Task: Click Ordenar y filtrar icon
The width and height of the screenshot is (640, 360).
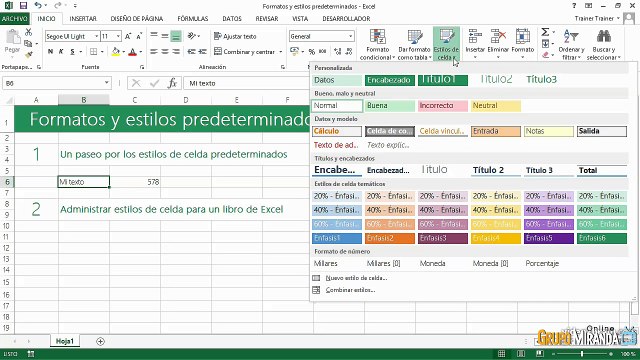Action: [x=571, y=37]
